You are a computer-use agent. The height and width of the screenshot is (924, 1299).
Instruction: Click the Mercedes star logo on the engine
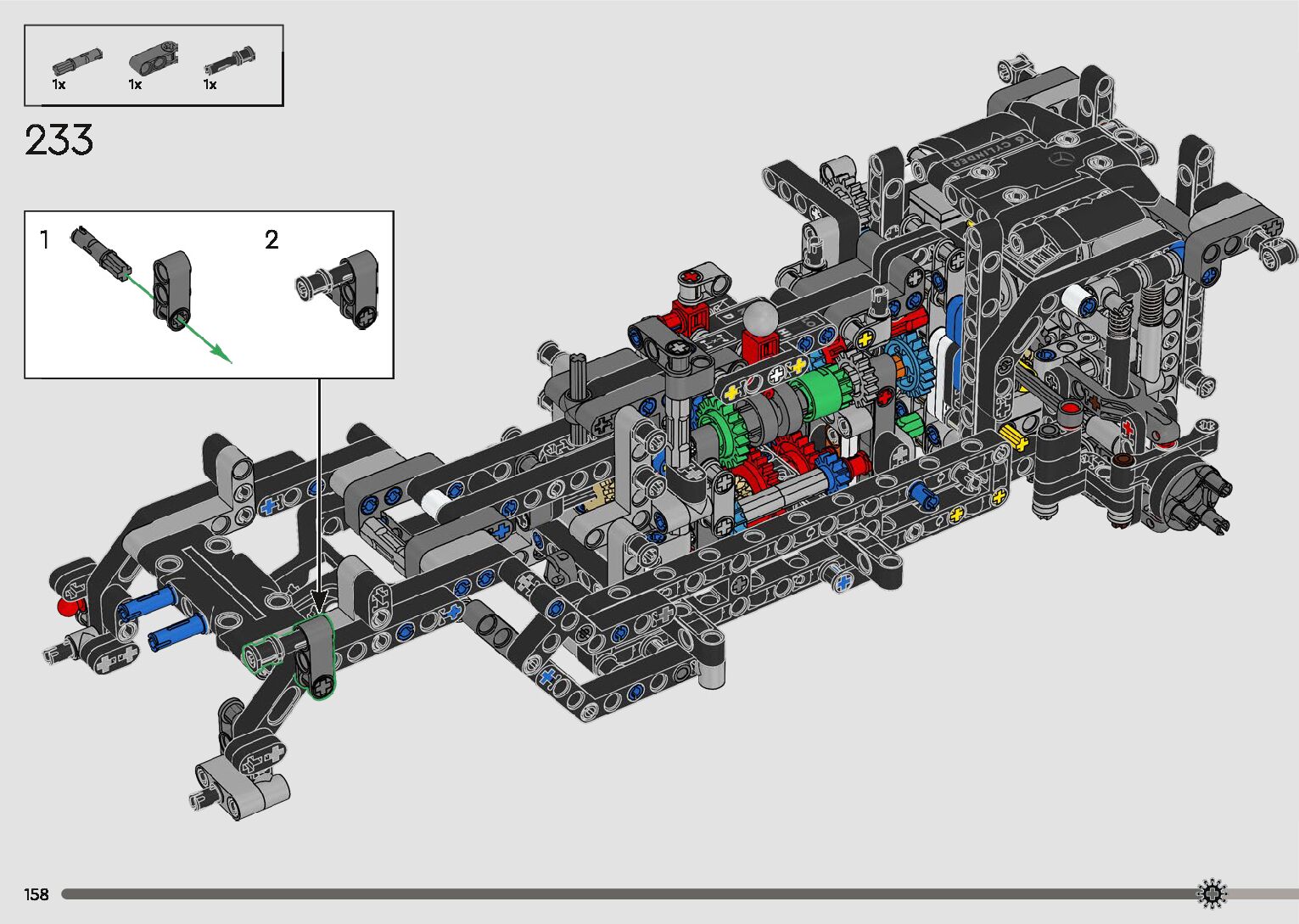pos(1058,159)
